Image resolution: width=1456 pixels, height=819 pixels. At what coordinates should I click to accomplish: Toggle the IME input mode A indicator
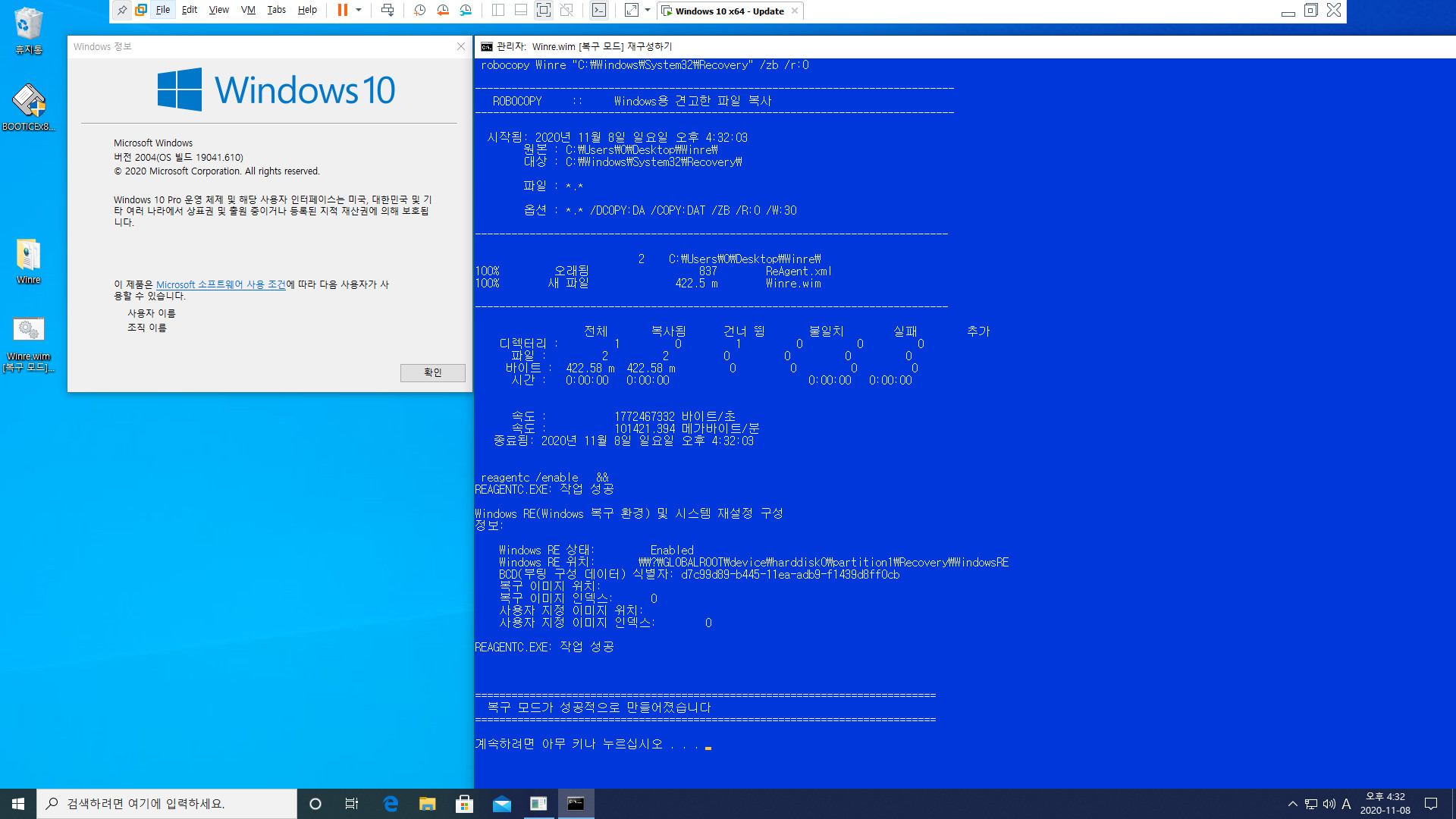tap(1346, 804)
